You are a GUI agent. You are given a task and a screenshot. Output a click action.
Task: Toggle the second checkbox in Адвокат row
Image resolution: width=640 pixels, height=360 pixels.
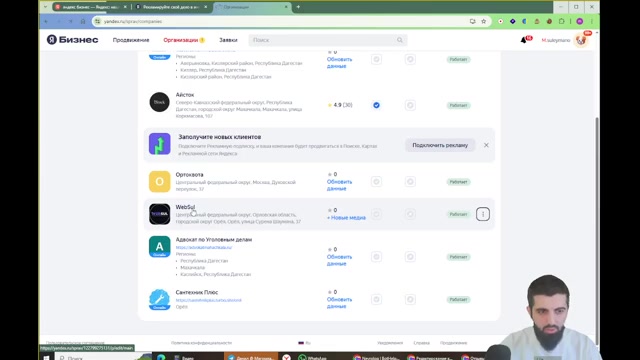pos(410,257)
